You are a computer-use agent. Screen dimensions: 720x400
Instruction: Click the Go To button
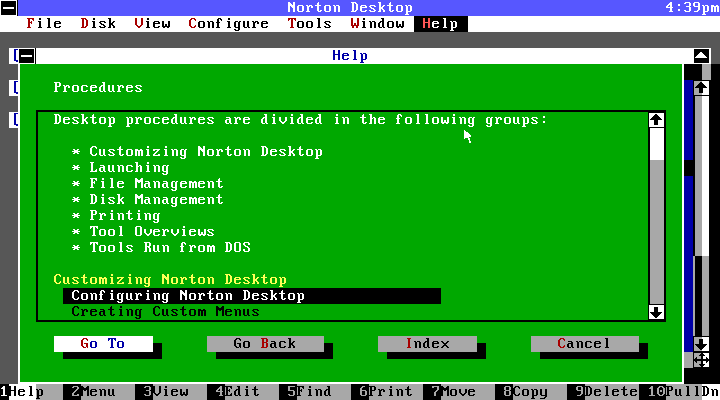point(103,344)
